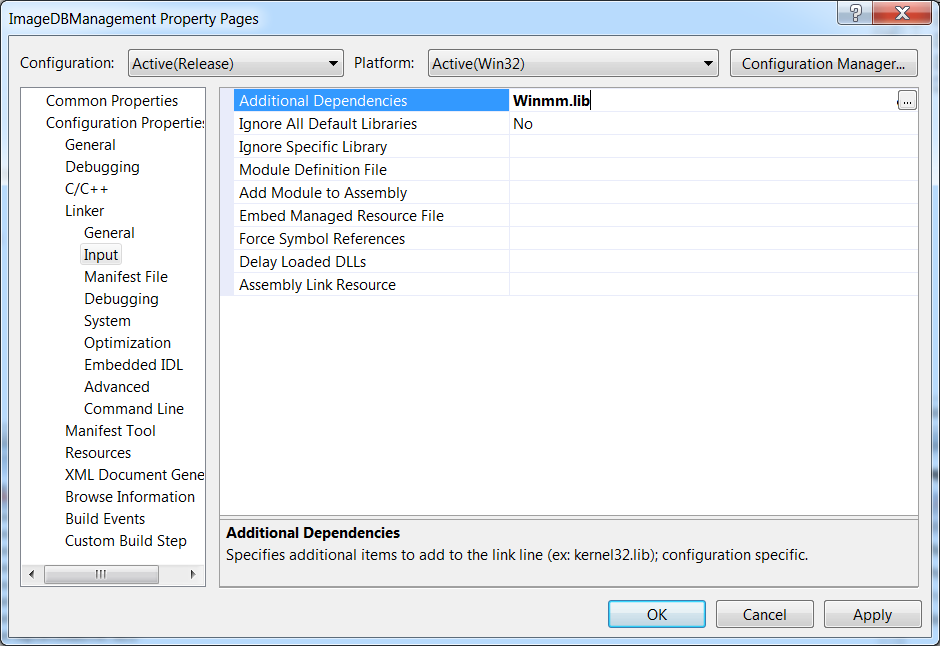Click the ellipsis button for Additional Dependencies
Viewport: 940px width, 646px height.
[906, 100]
